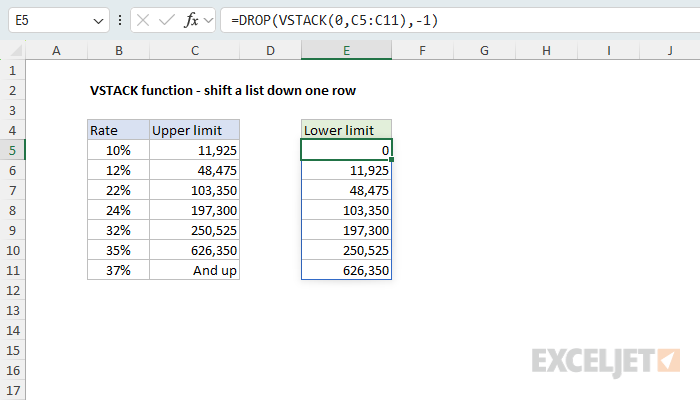
Task: Select row 14 header
Action: click(12, 330)
